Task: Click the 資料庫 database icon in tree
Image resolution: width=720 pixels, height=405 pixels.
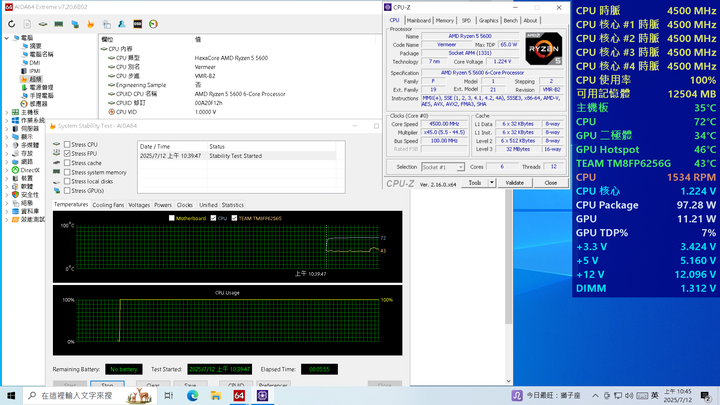Action: click(x=15, y=211)
